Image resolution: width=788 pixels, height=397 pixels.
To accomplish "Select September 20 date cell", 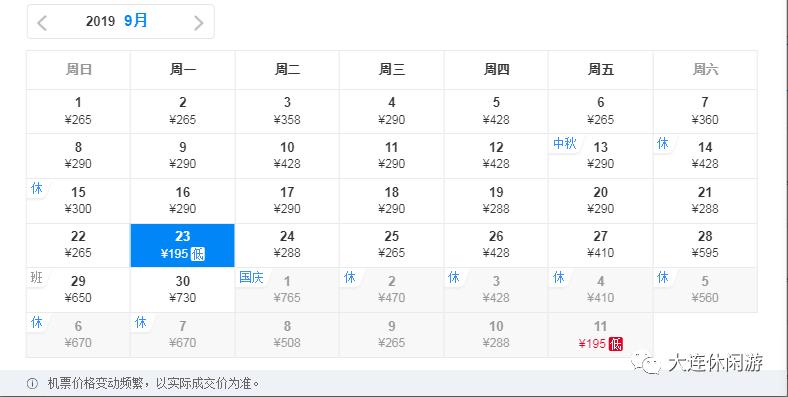I will tap(601, 201).
